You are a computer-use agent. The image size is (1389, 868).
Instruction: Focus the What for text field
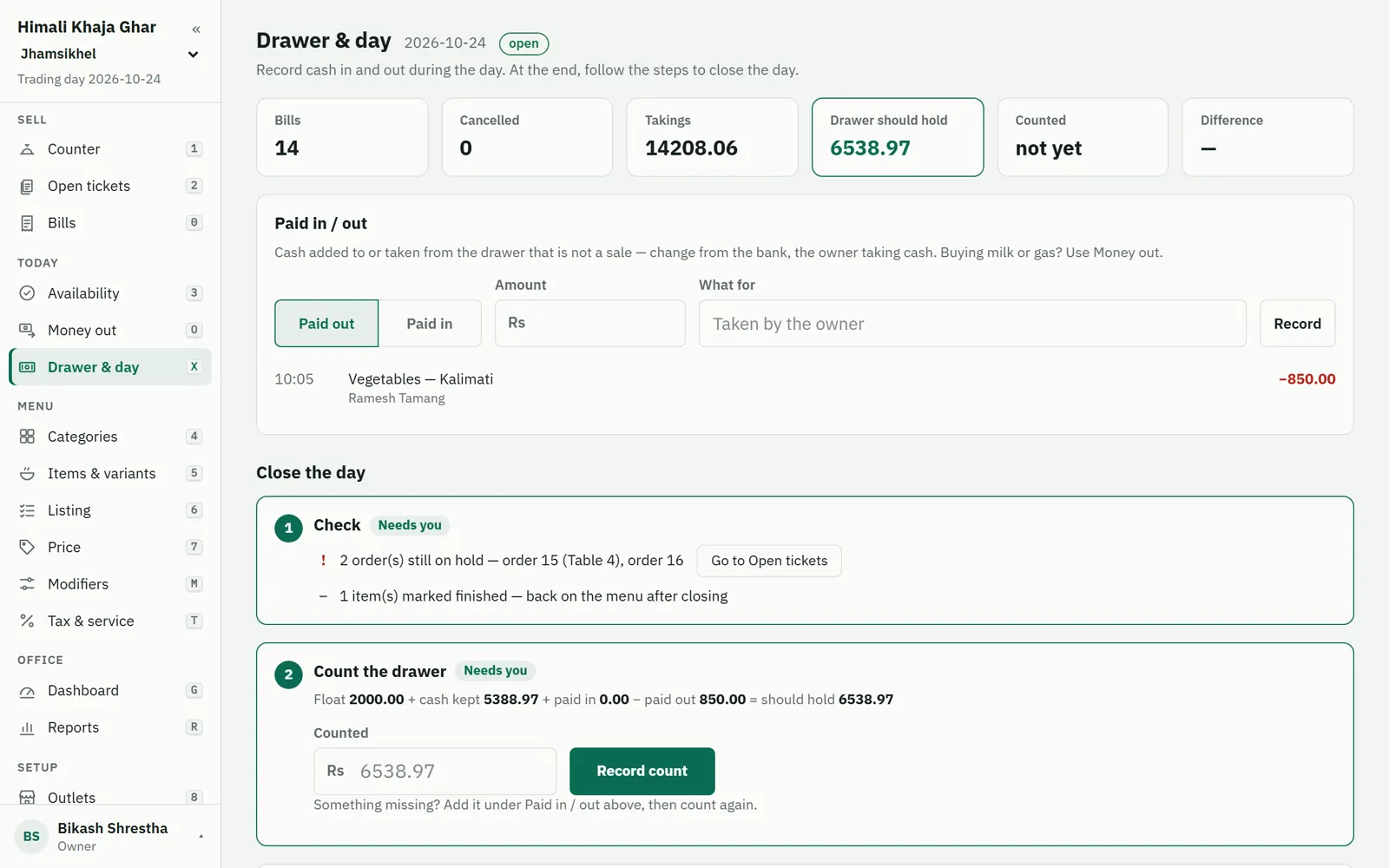point(972,324)
